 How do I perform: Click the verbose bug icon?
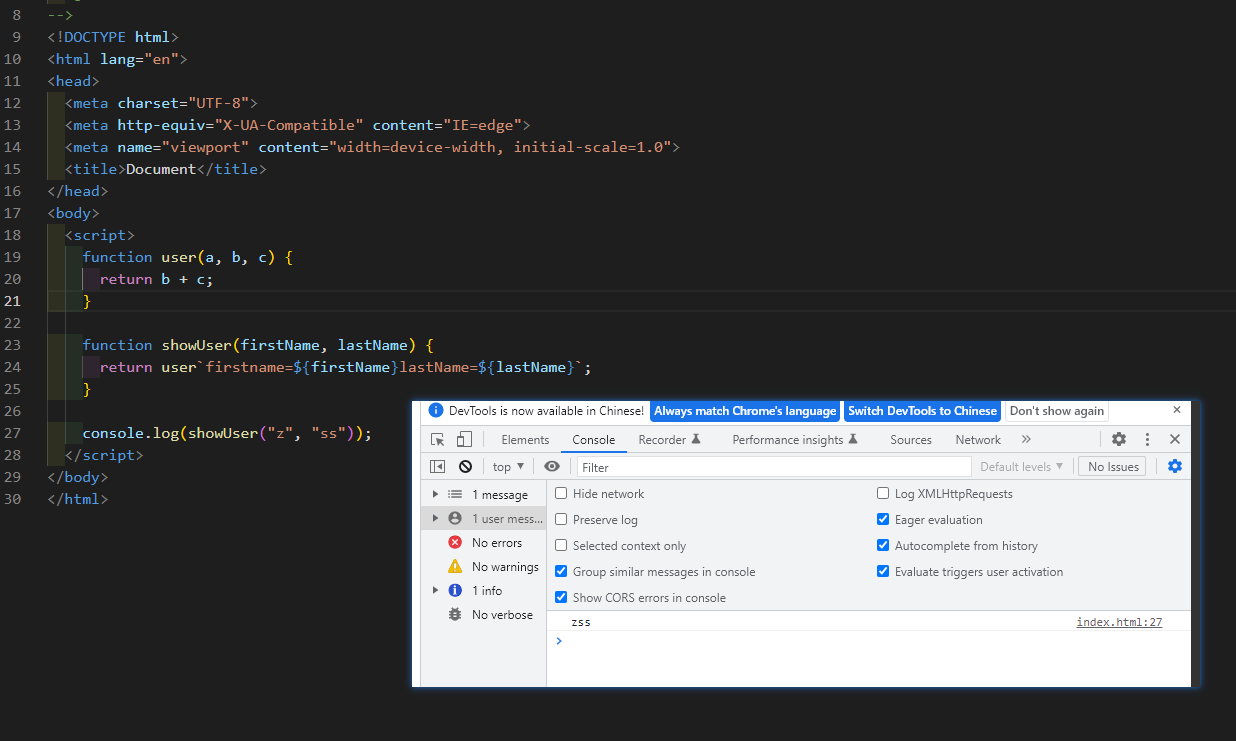coord(455,614)
